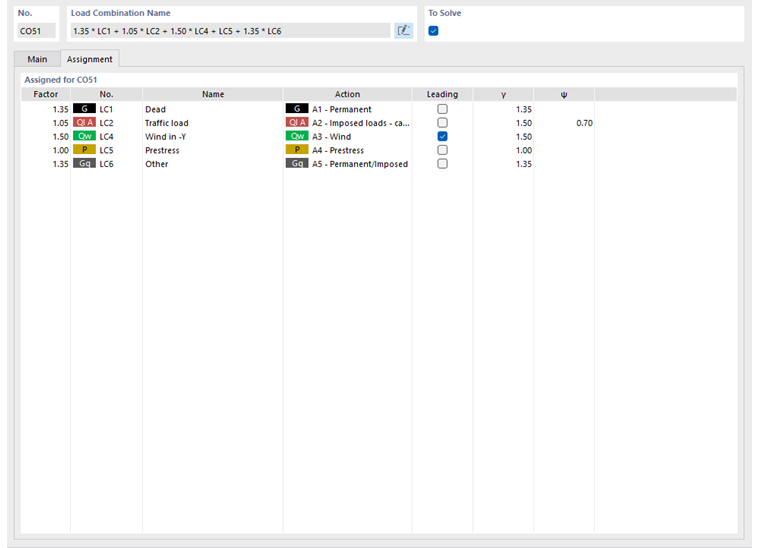Image resolution: width=760 pixels, height=548 pixels.
Task: Check Leading for LC2 Traffic load row
Action: click(442, 123)
